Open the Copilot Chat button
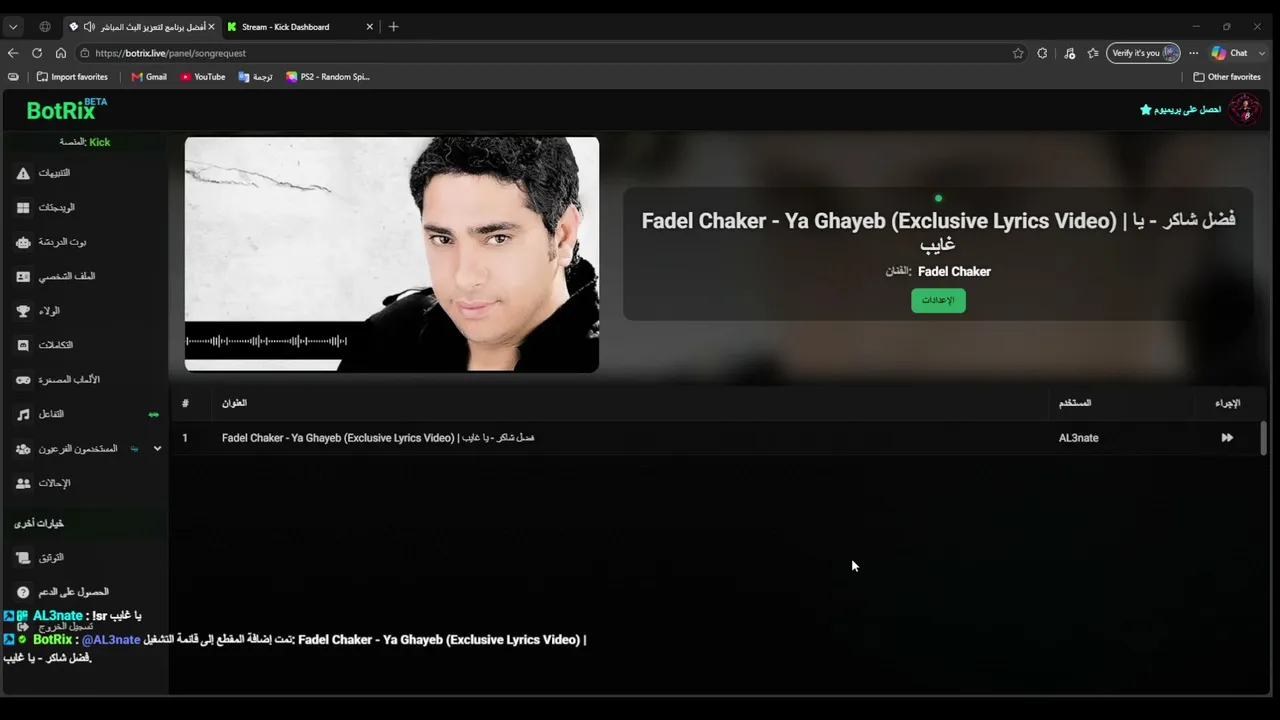Viewport: 1280px width, 720px height. pos(1229,53)
